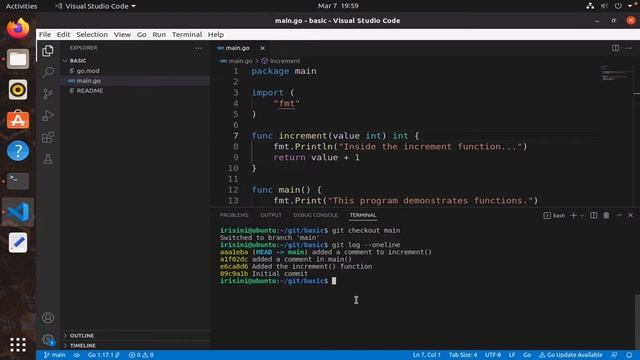Open the Manage gear in activity bar

pos(48,339)
